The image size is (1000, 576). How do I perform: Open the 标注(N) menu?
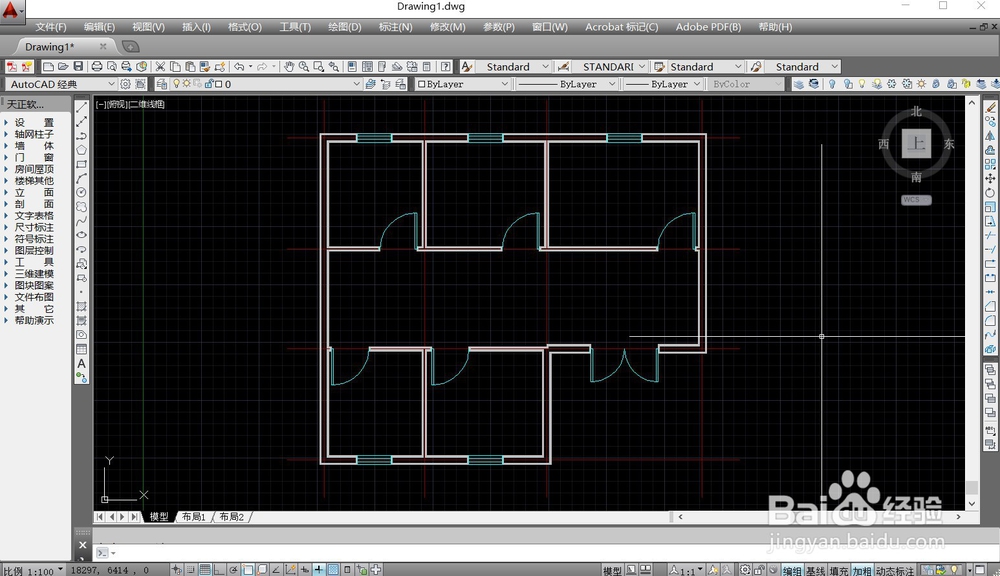(x=395, y=27)
